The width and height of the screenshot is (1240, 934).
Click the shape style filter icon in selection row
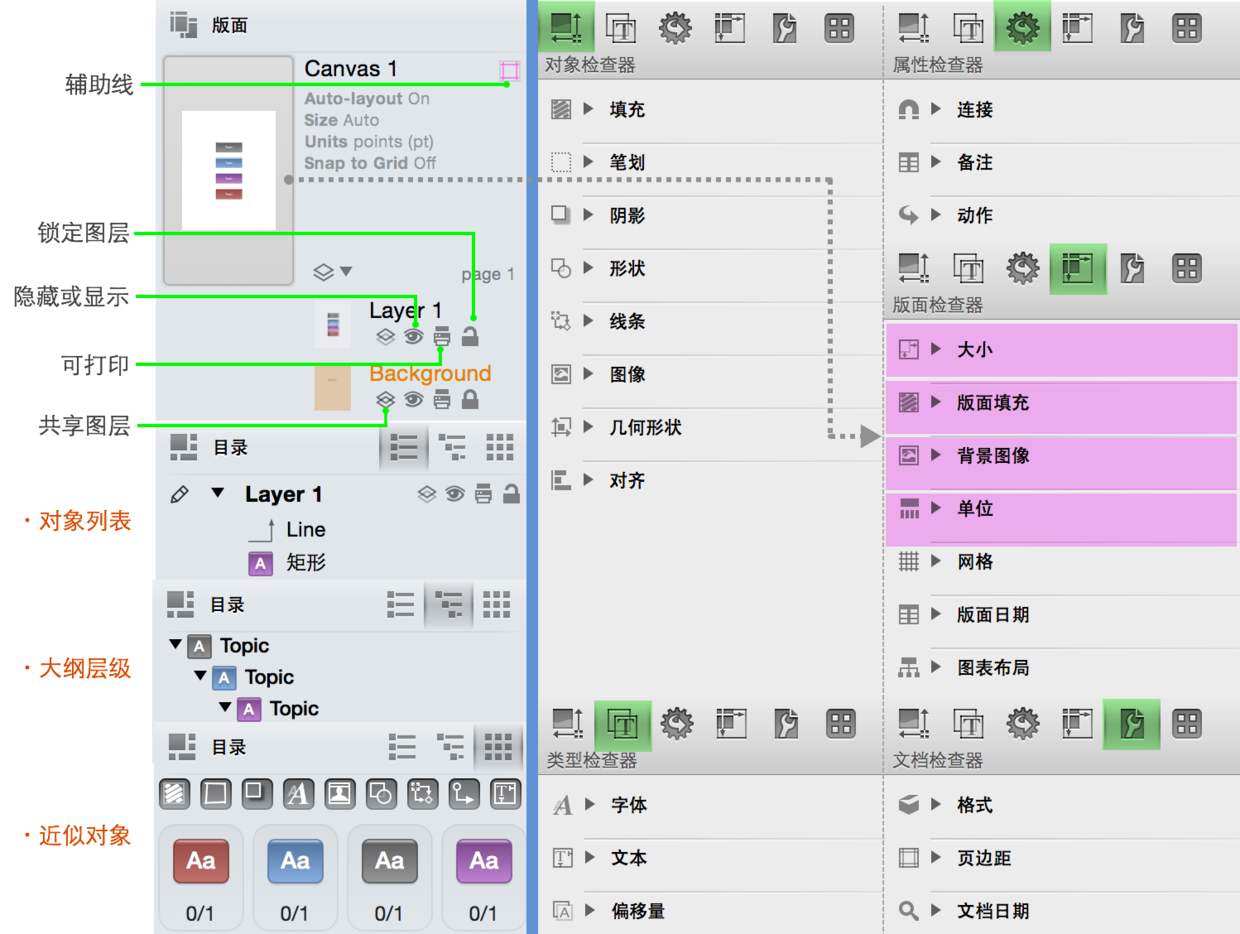(x=381, y=794)
